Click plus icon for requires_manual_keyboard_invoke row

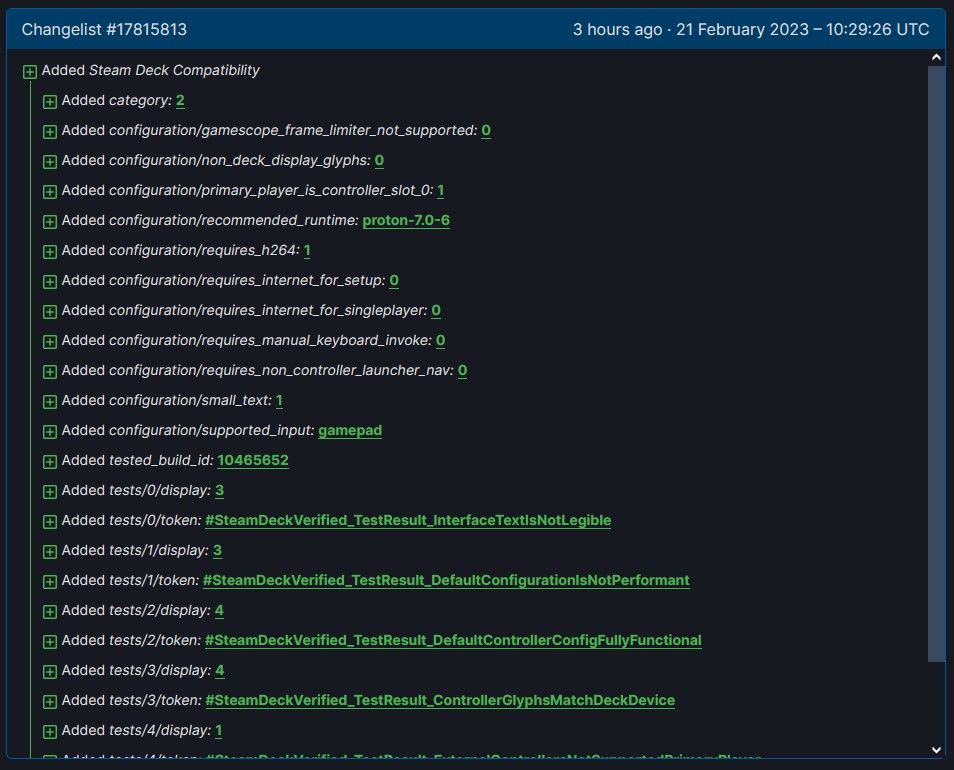pos(50,342)
